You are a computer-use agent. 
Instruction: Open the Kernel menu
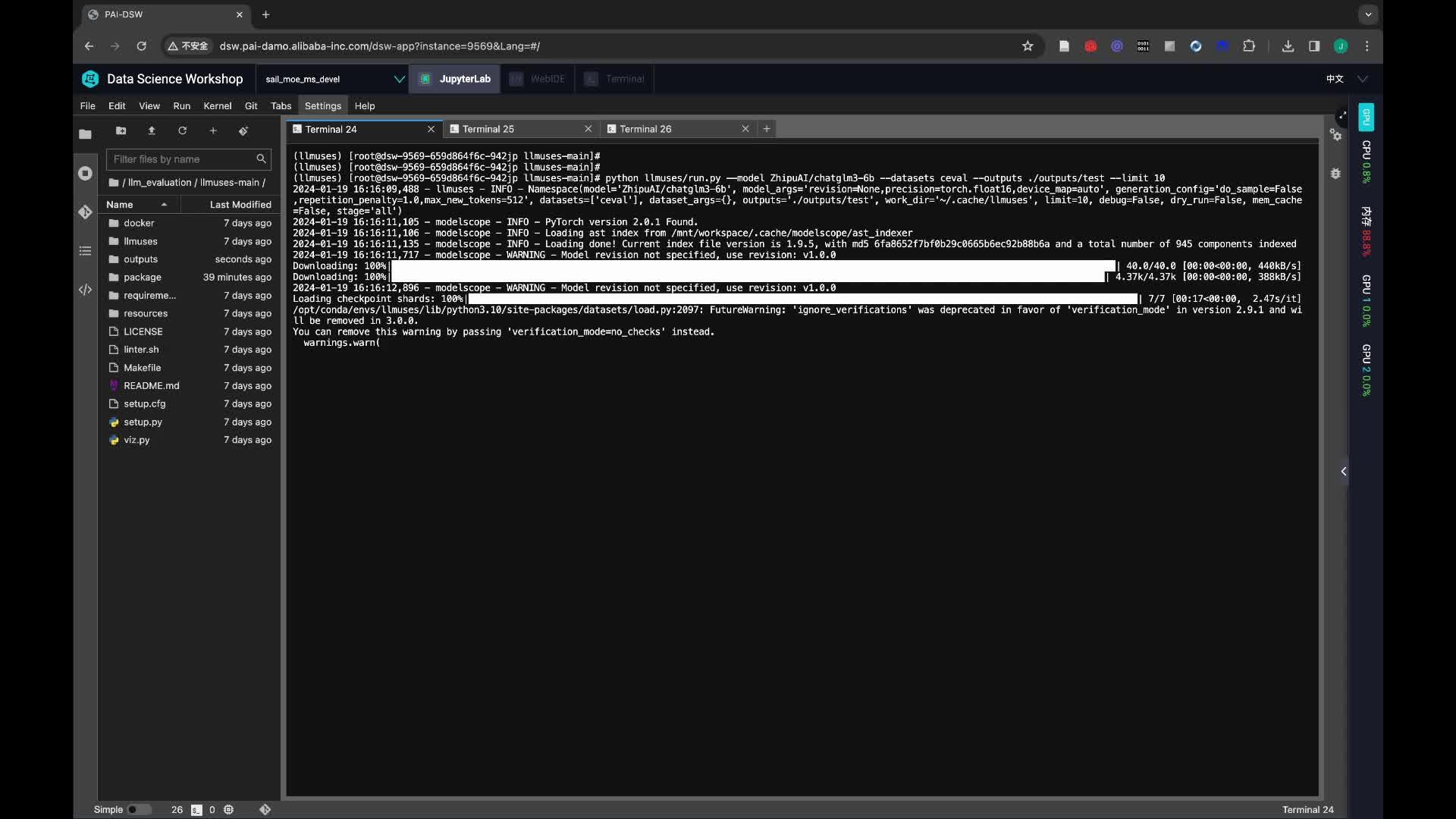coord(217,106)
